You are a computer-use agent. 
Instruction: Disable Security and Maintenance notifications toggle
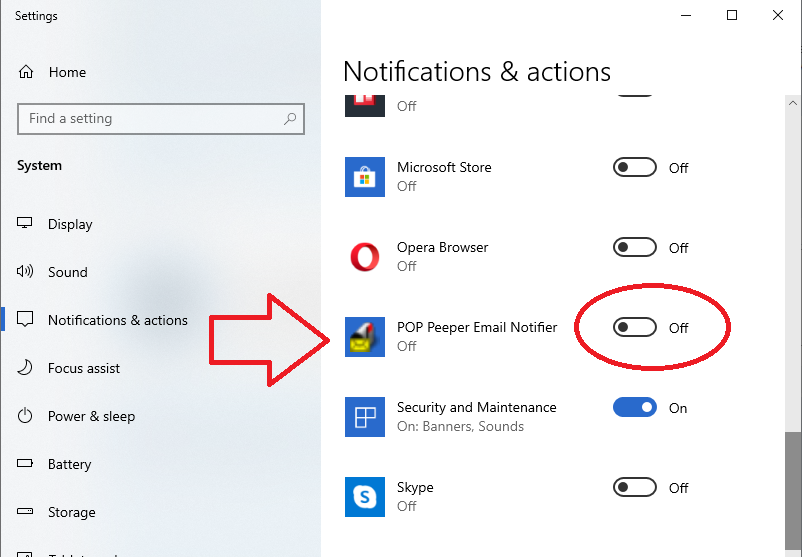(635, 408)
